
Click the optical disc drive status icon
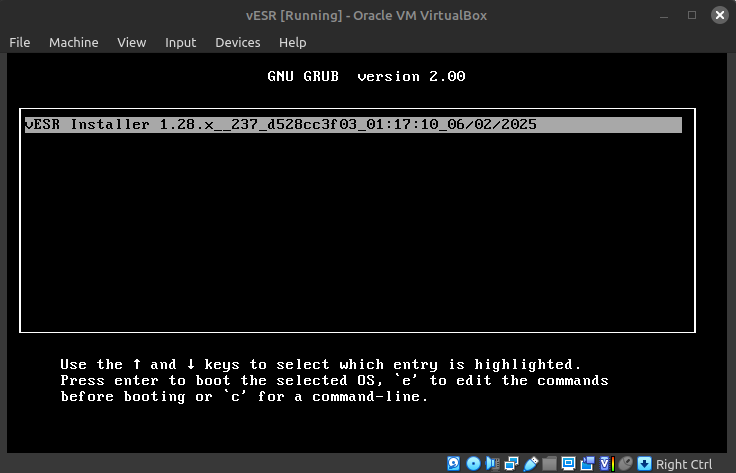click(x=473, y=464)
